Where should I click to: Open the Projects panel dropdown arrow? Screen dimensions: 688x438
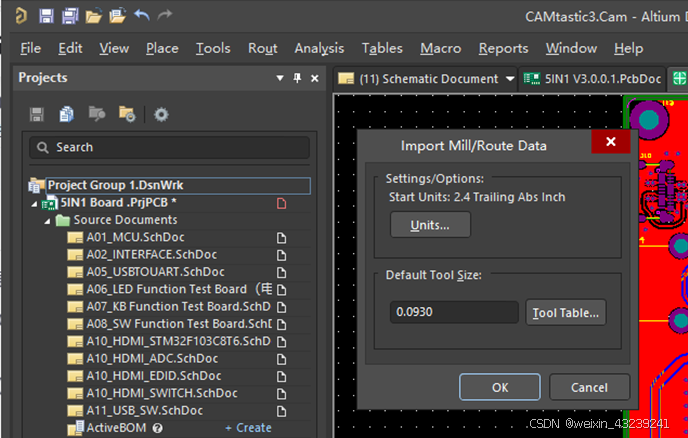click(280, 78)
